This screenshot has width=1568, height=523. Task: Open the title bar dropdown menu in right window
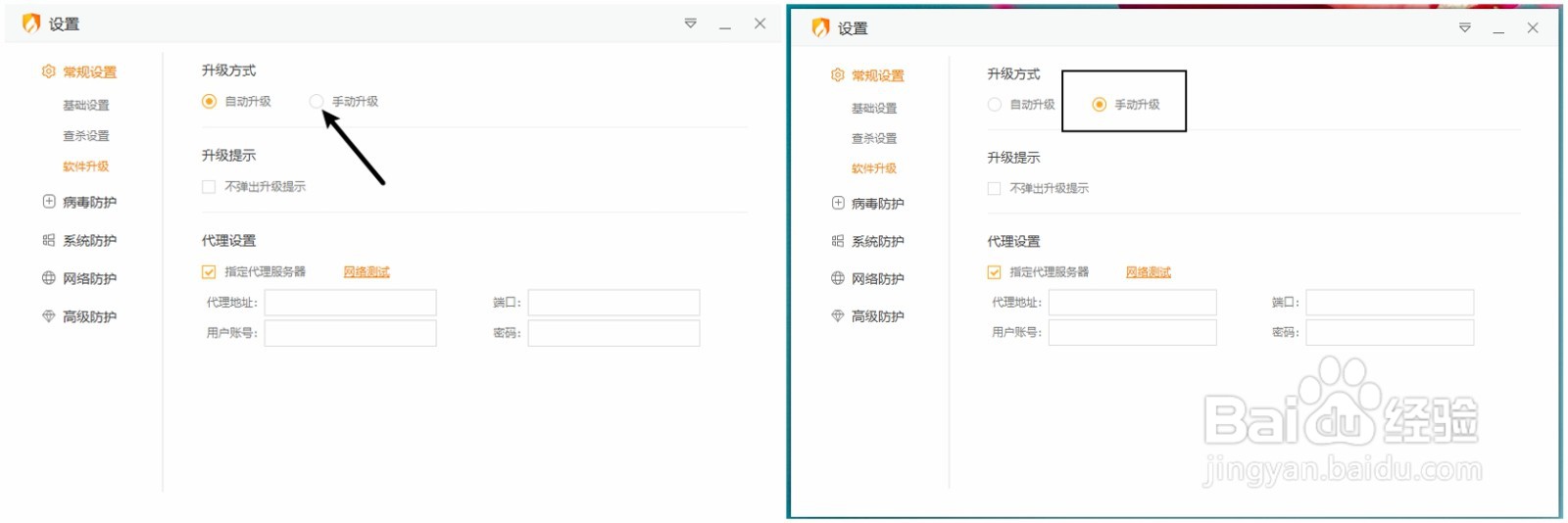(1465, 27)
